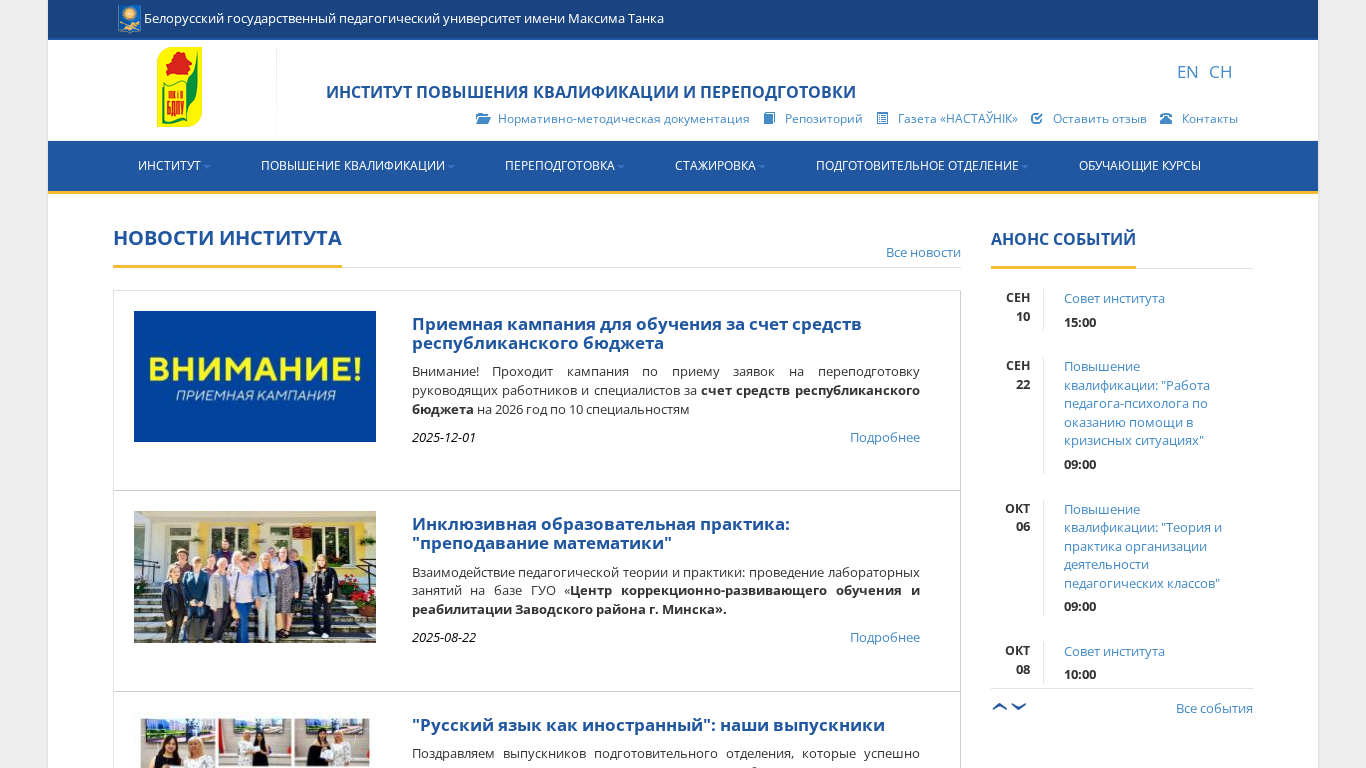
Task: Open Совет института event on СЕН 10
Action: coord(1114,298)
